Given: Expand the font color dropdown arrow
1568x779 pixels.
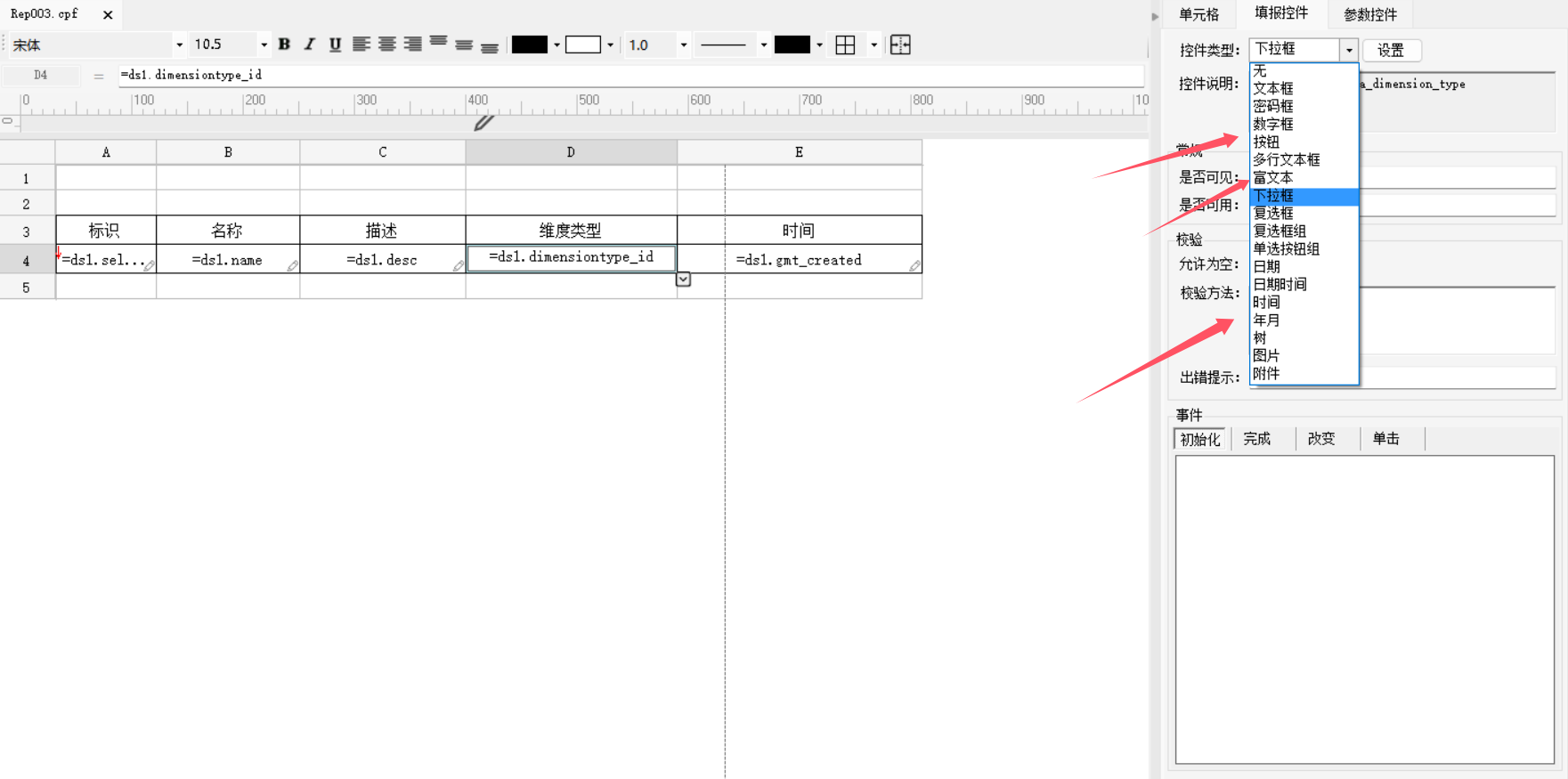Looking at the screenshot, I should point(557,45).
